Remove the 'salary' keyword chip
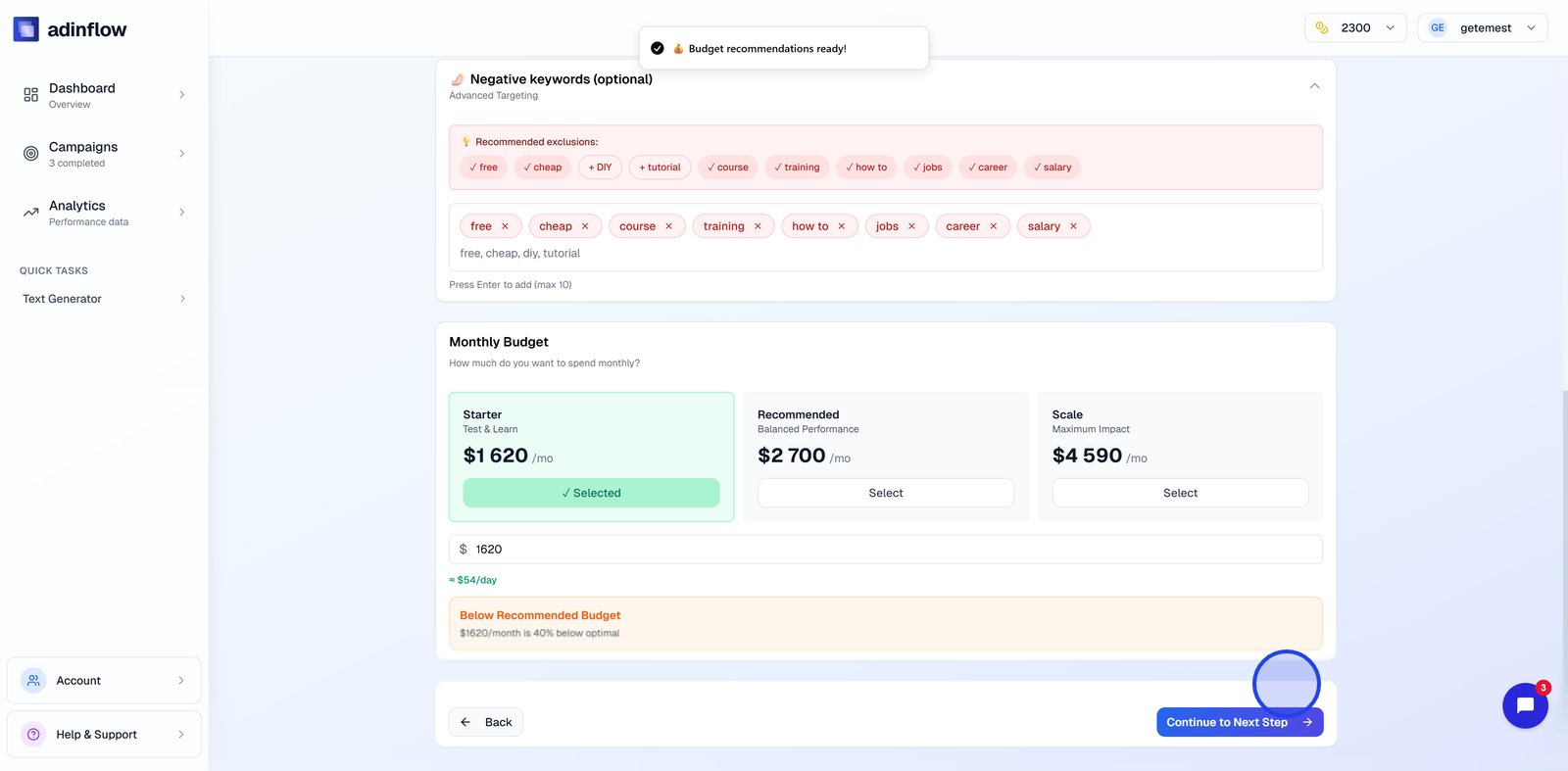 [x=1073, y=226]
